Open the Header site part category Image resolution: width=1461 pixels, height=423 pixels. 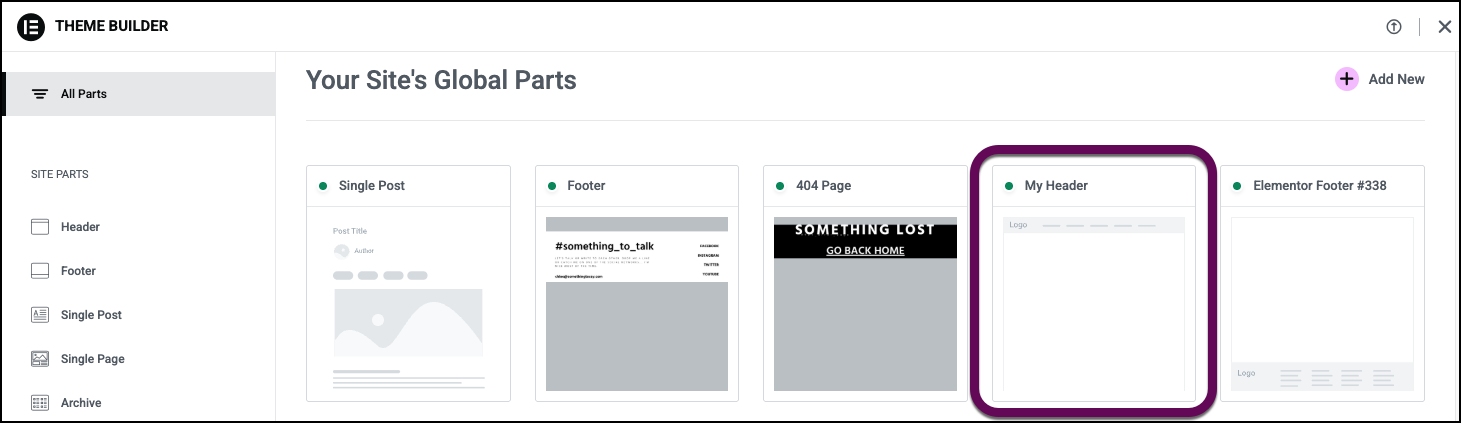coord(80,227)
